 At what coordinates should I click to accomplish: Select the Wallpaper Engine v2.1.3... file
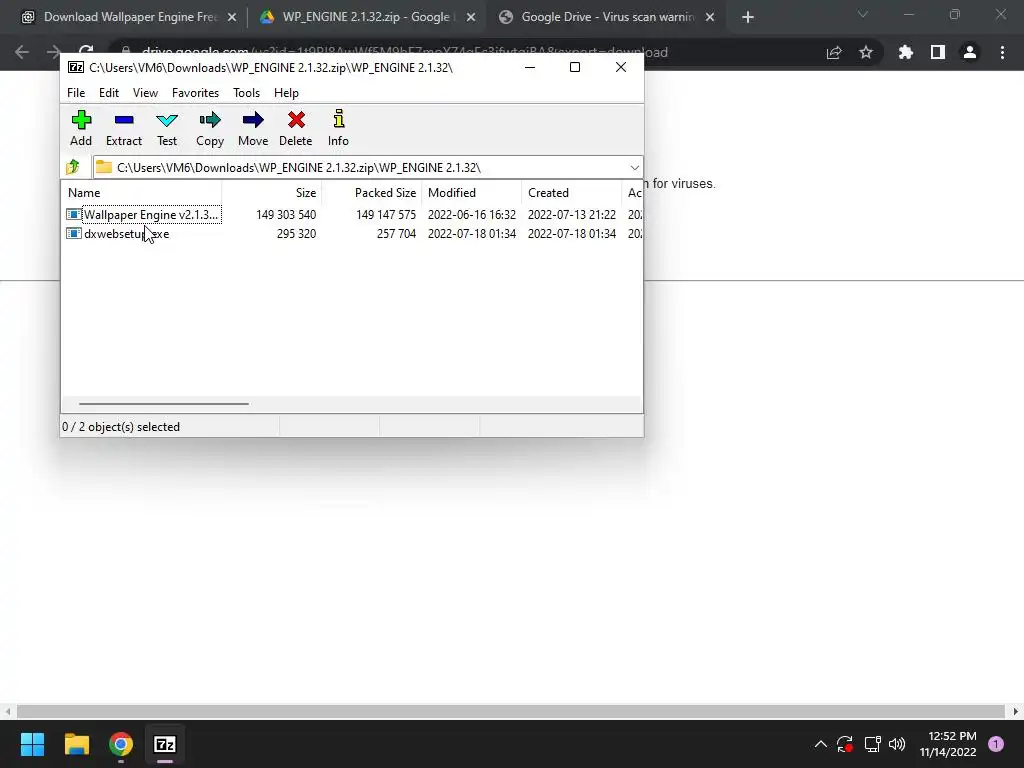click(x=152, y=215)
